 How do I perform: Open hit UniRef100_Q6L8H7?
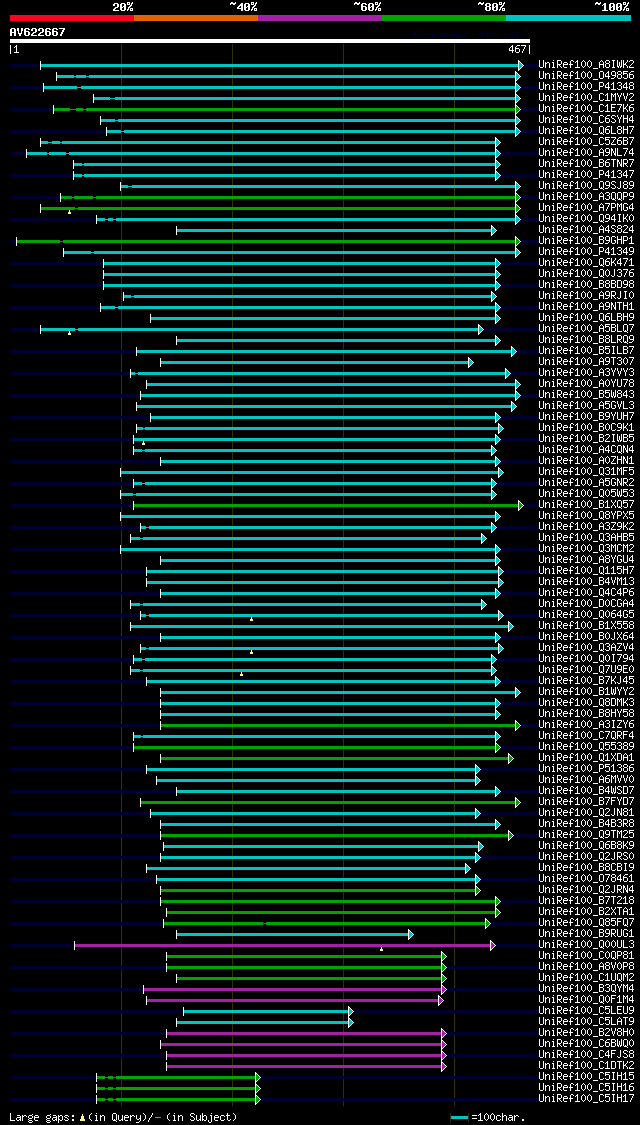(586, 131)
